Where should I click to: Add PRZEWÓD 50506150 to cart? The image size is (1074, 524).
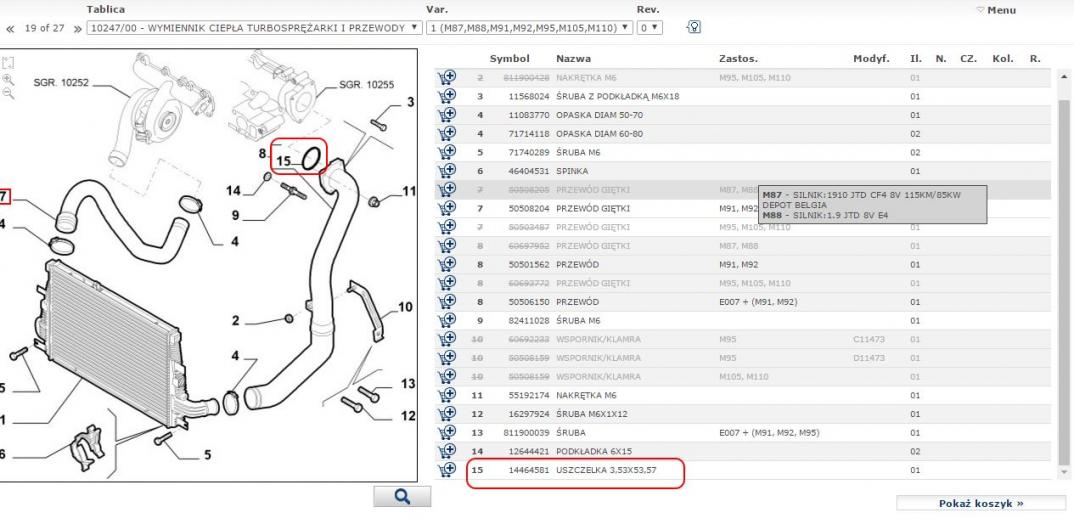[447, 301]
